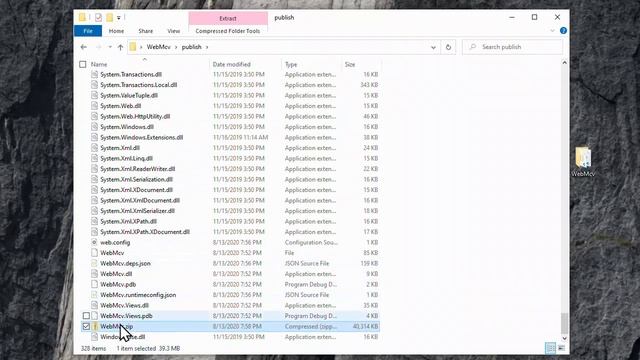Check the WebMcv.Views.pdb checkbox
Image resolution: width=640 pixels, height=360 pixels.
click(x=86, y=316)
